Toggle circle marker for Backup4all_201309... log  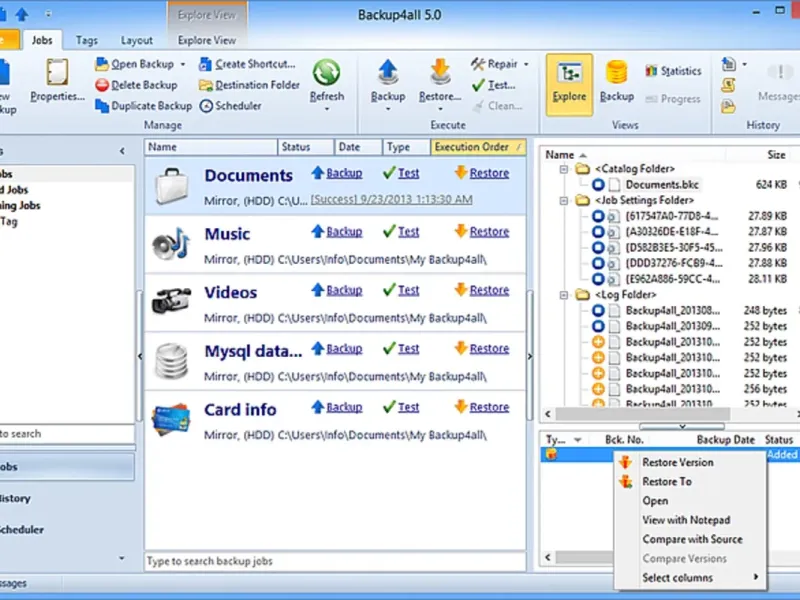pos(598,327)
